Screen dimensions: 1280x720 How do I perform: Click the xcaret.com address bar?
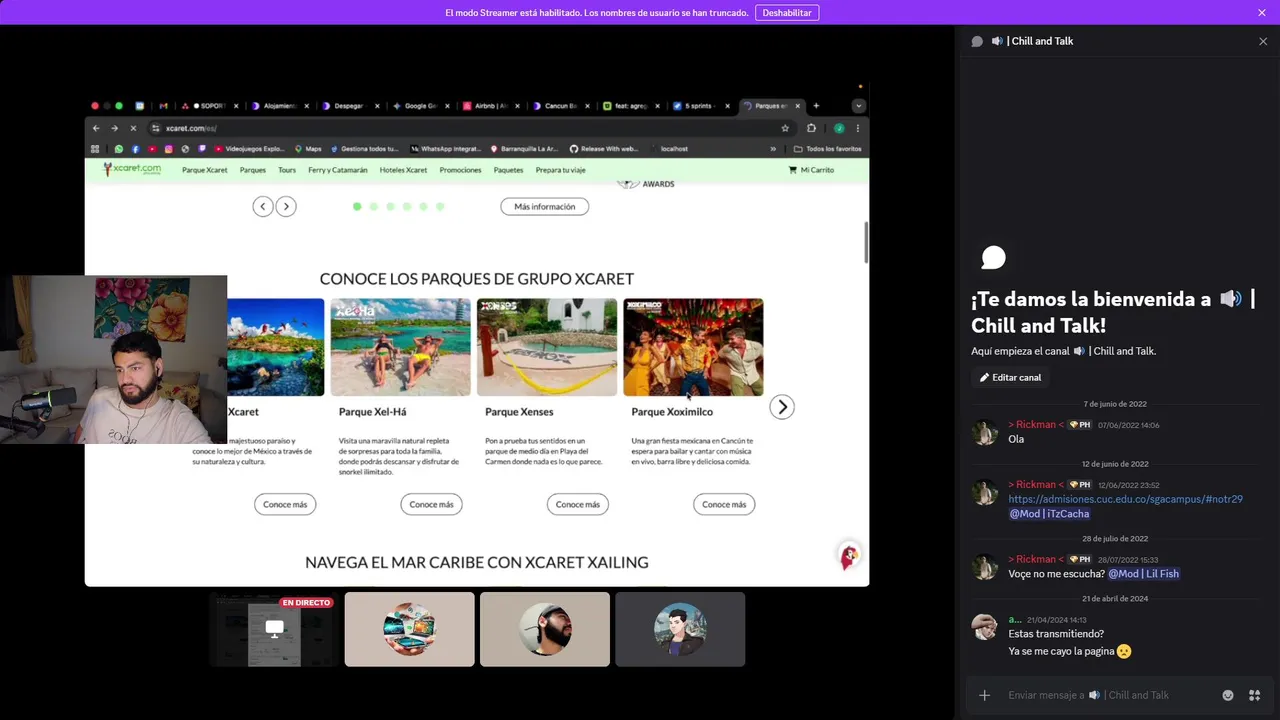pos(470,128)
